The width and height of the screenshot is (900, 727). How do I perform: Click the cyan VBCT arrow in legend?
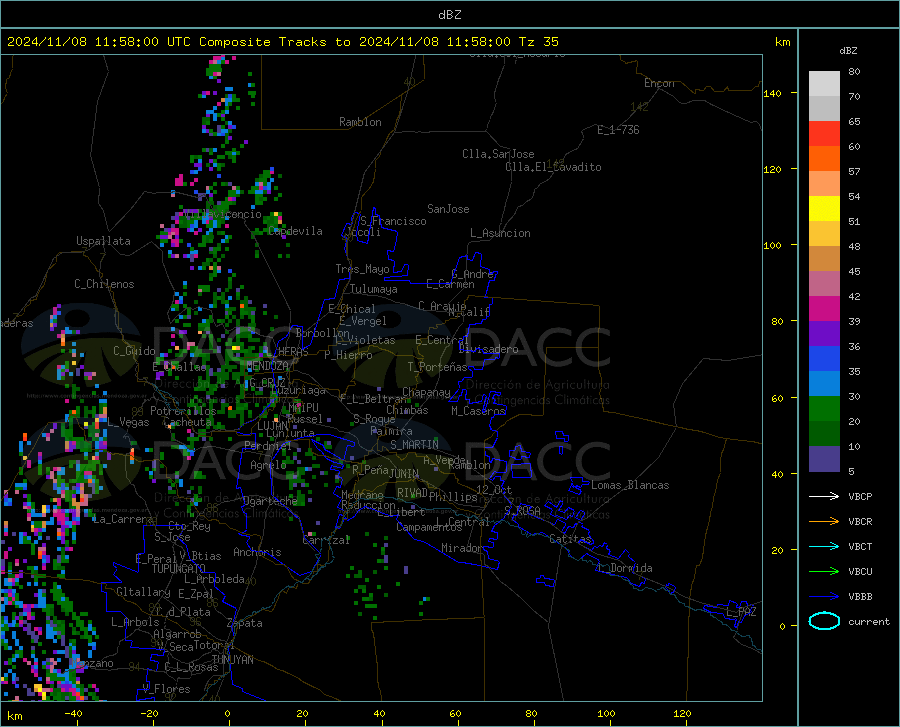coord(824,546)
